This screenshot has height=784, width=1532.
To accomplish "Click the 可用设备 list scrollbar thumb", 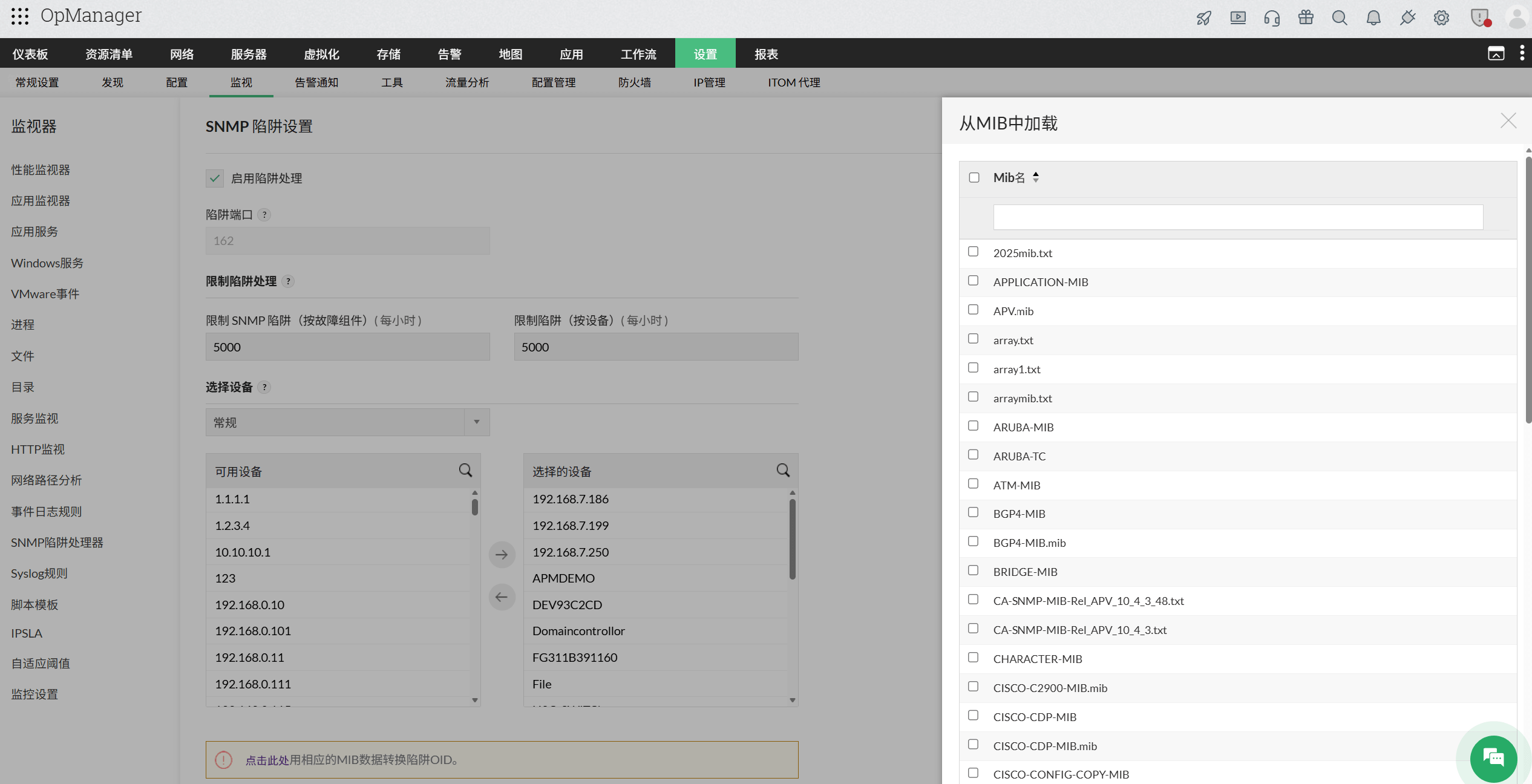I will coord(475,508).
